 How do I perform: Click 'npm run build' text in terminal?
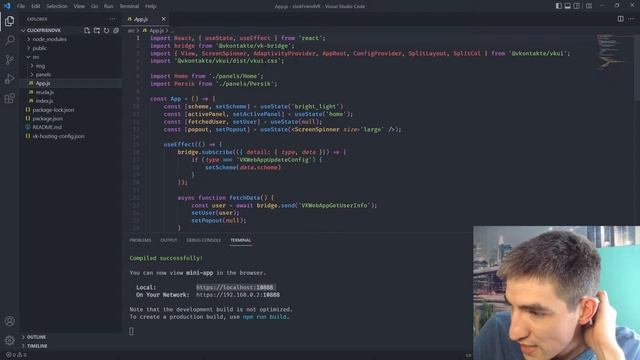click(x=265, y=317)
